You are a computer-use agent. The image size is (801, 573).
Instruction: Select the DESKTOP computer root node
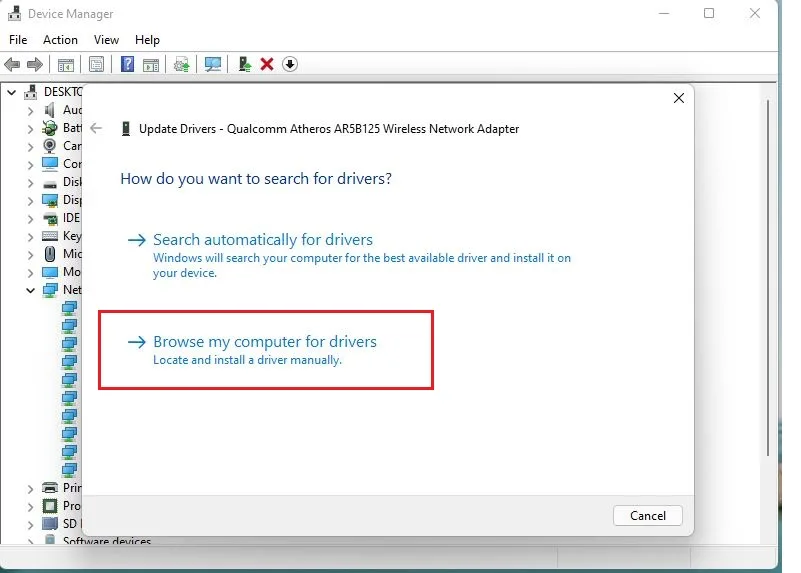point(53,92)
